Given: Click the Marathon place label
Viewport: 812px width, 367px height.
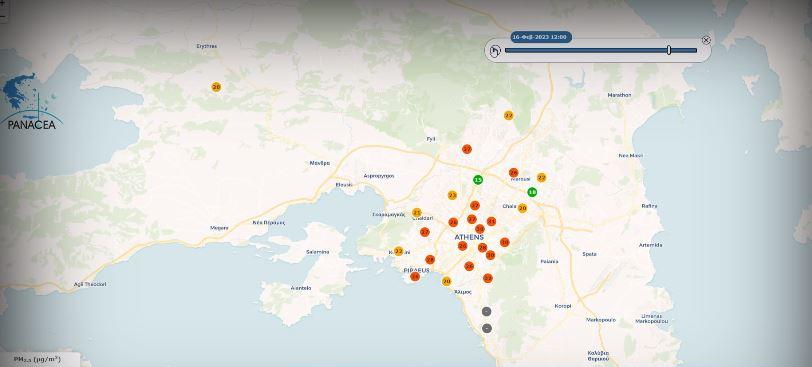Looking at the screenshot, I should (x=619, y=95).
